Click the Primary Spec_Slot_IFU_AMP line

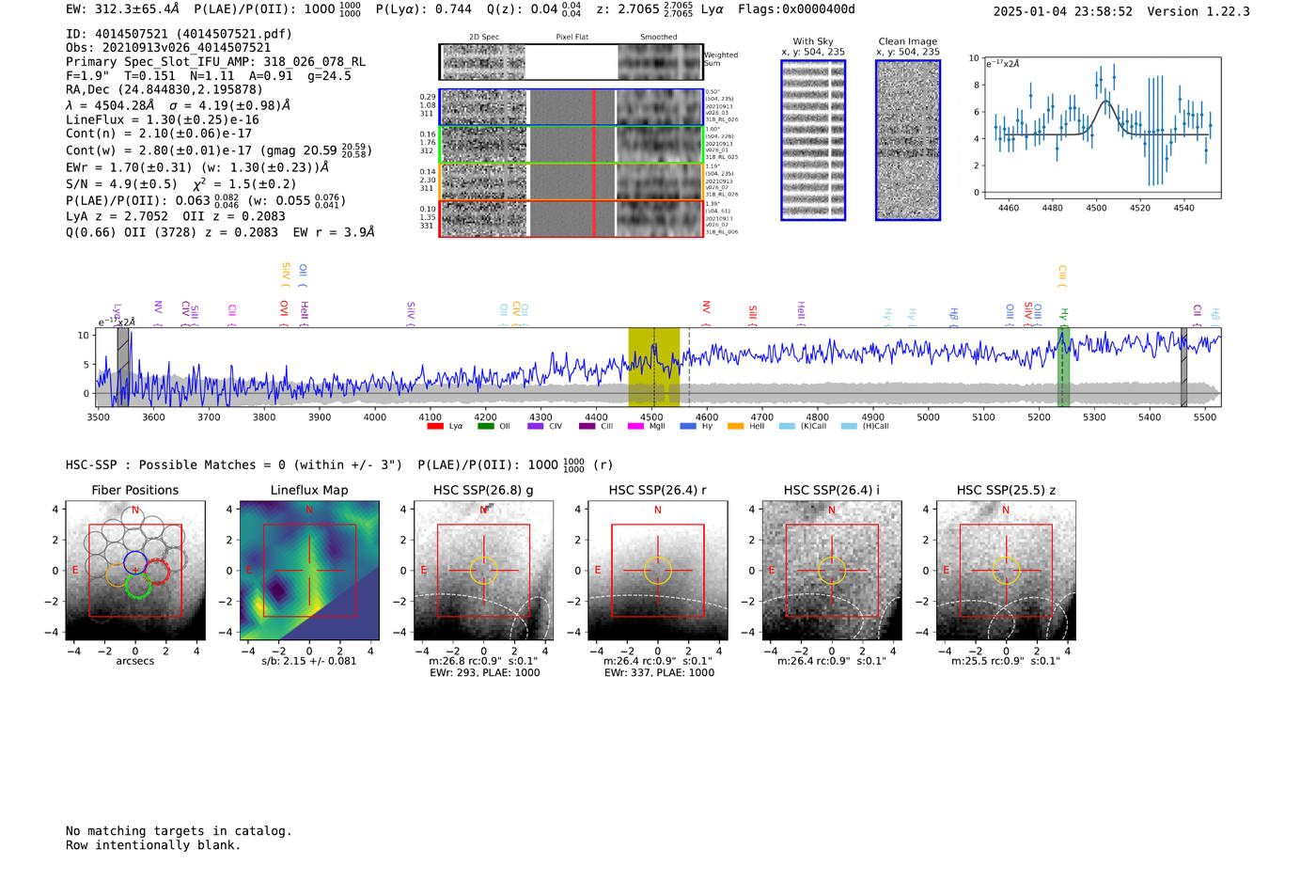[216, 62]
